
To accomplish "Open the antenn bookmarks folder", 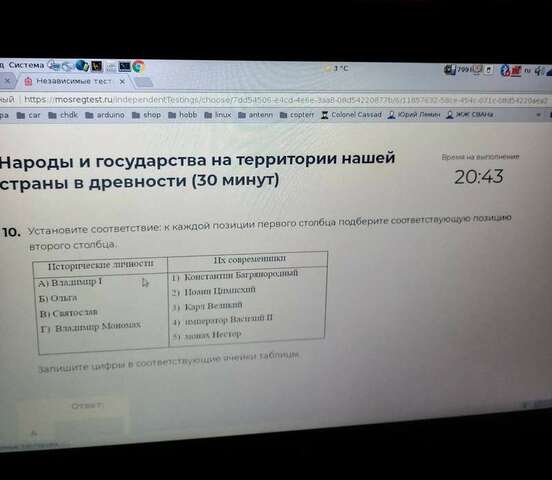I will (256, 115).
